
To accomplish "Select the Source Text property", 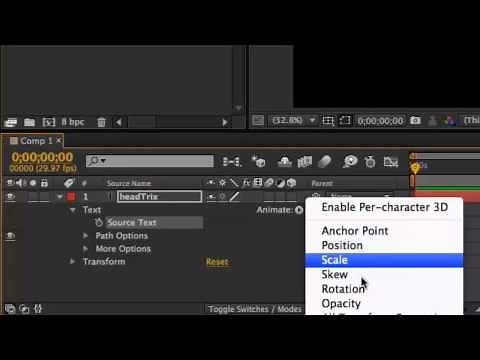I will (x=132, y=222).
